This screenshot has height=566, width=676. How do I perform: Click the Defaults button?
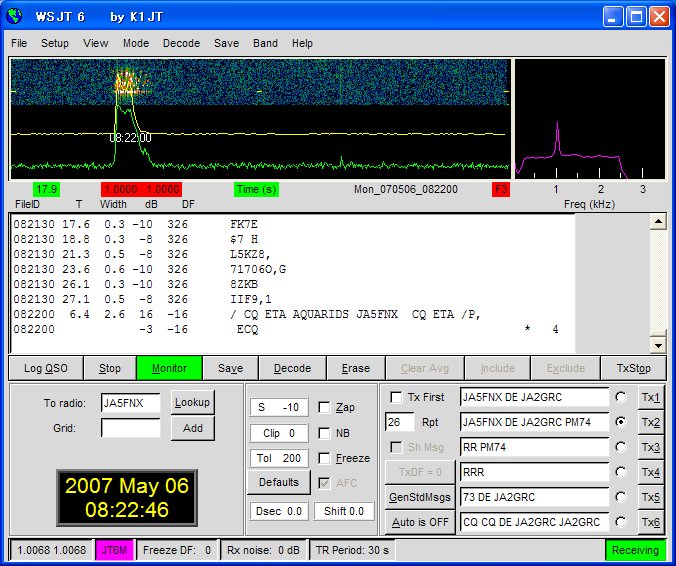tap(279, 482)
